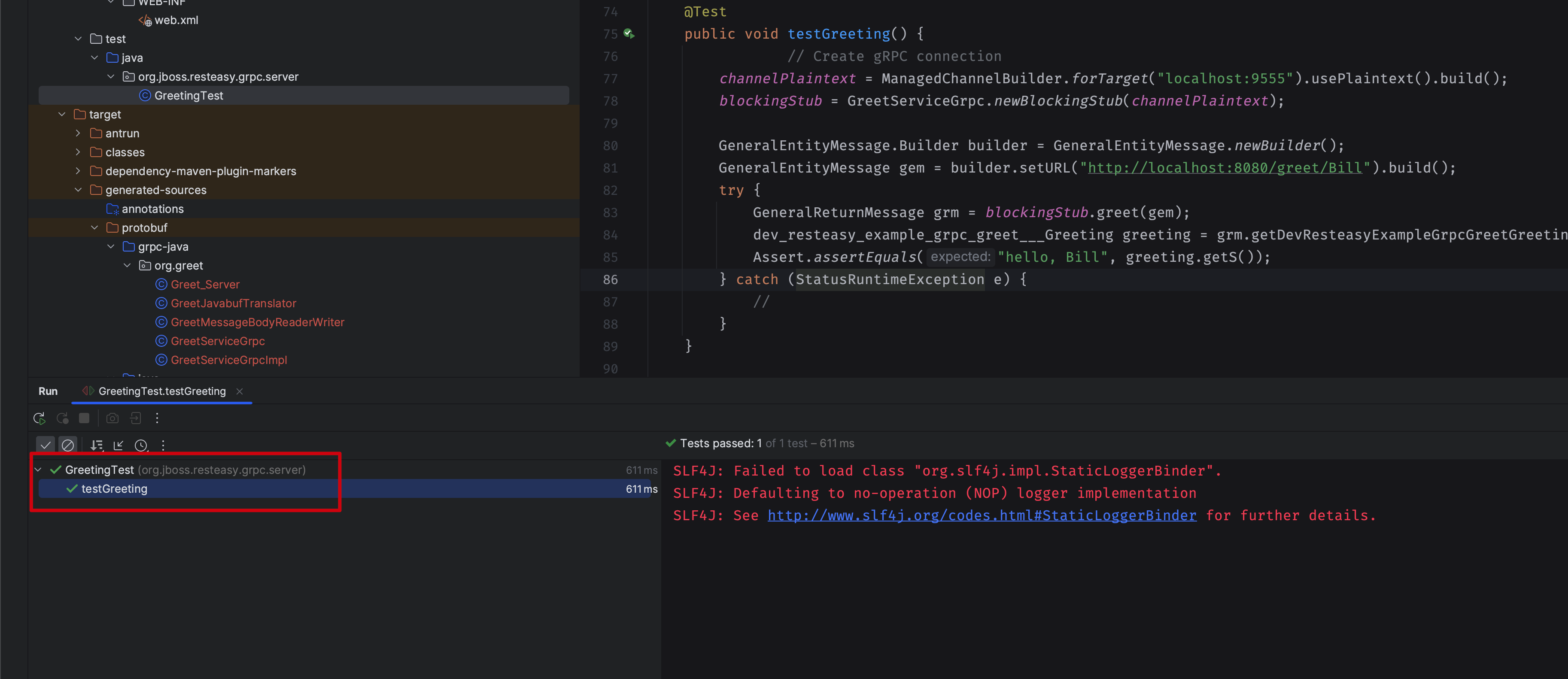Toggle Show Passed tests

click(x=46, y=445)
